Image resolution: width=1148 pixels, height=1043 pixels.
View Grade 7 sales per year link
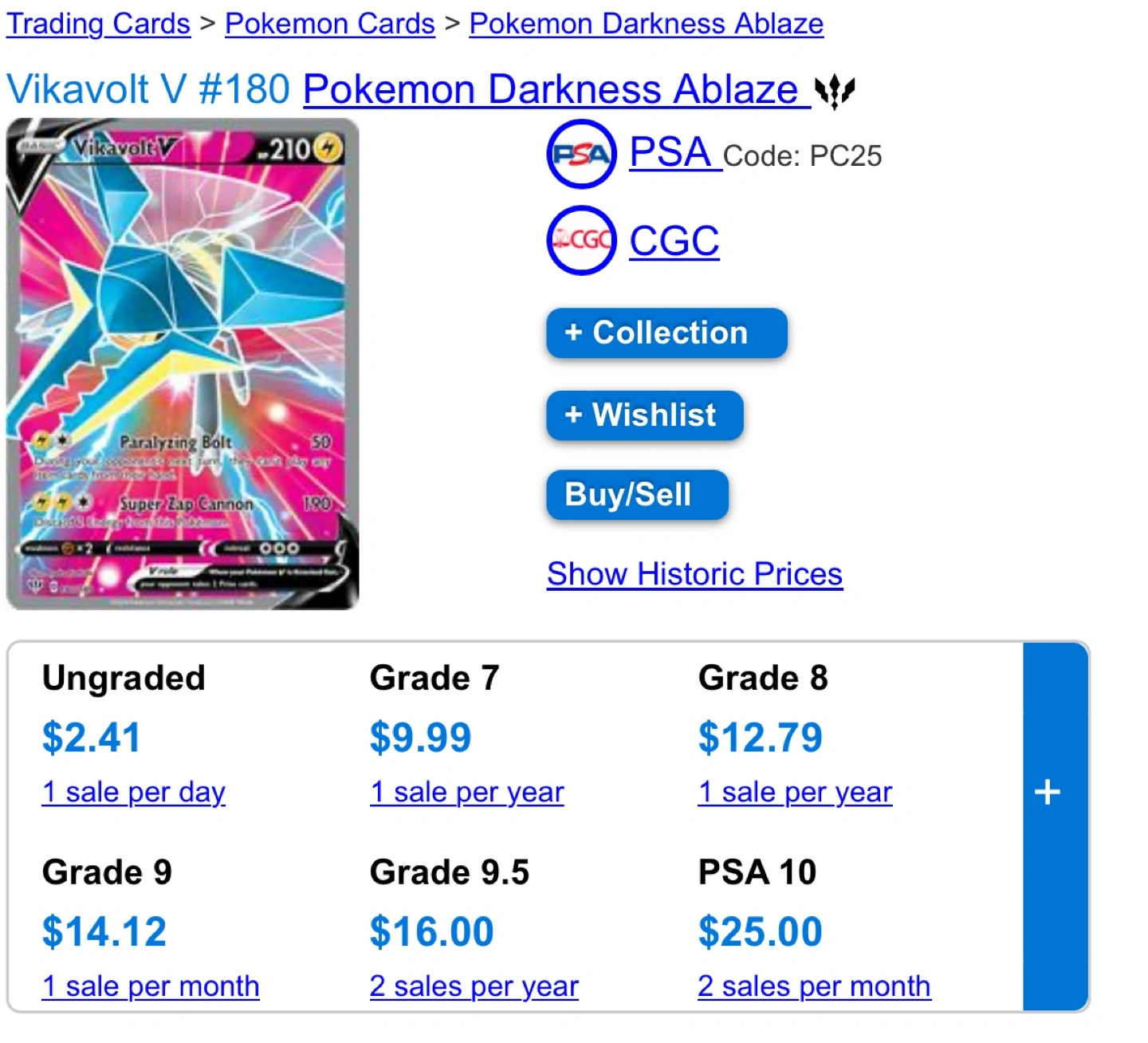467,792
